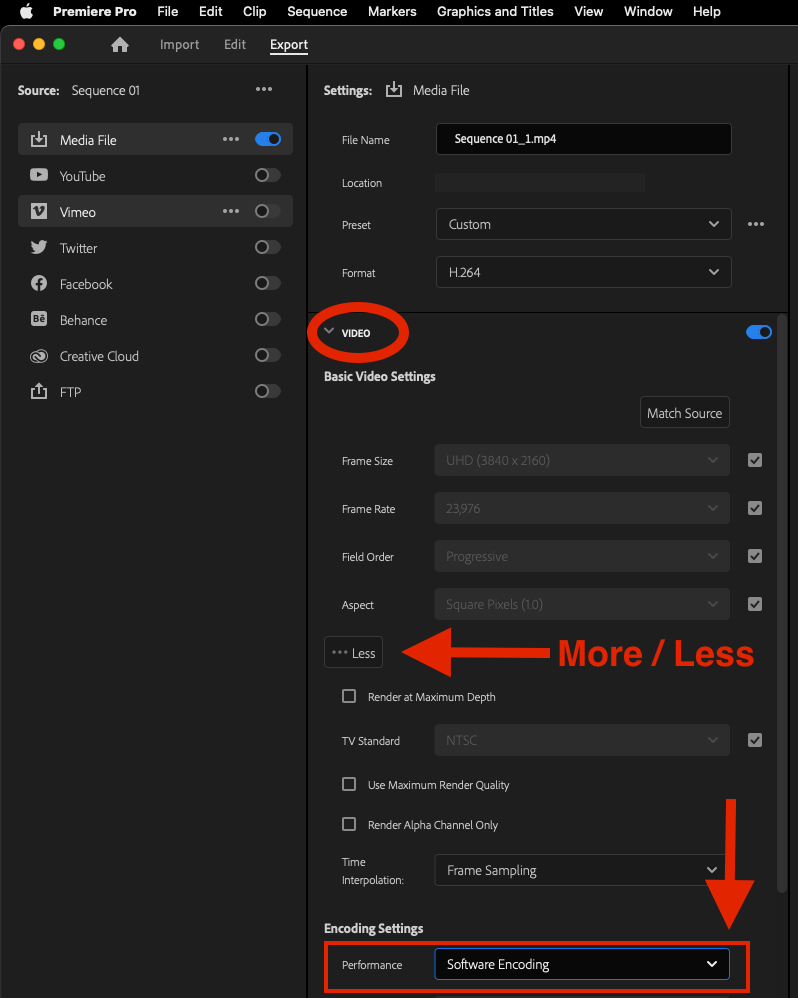This screenshot has width=798, height=998.
Task: Open the View menu
Action: (589, 11)
